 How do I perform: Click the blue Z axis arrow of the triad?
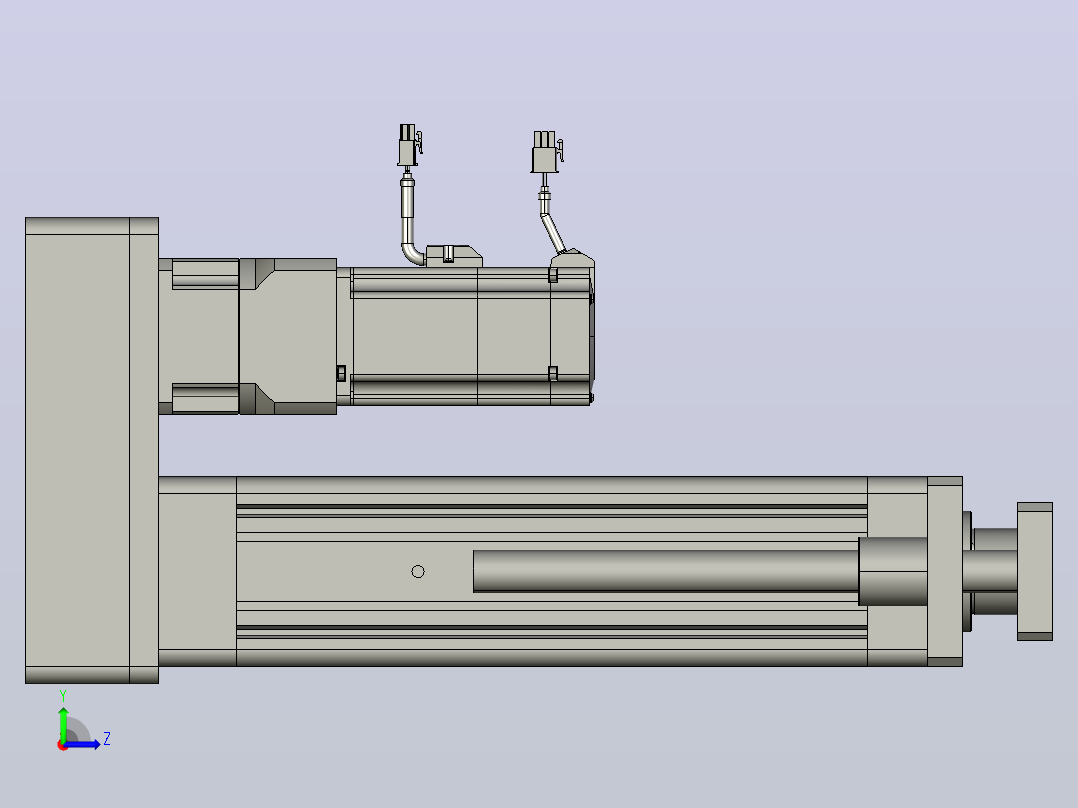(83, 744)
